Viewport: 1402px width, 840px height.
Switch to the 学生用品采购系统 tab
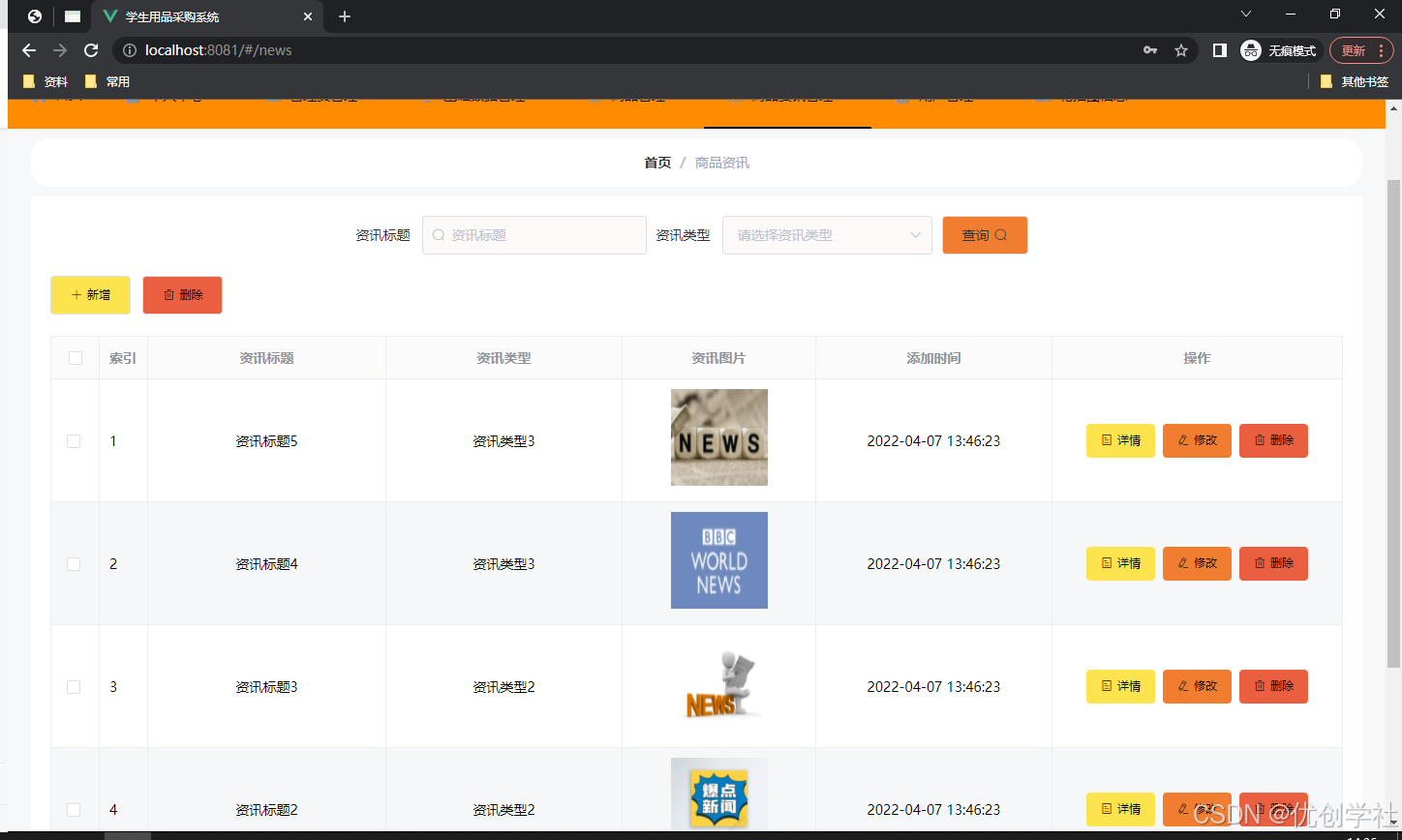point(207,16)
